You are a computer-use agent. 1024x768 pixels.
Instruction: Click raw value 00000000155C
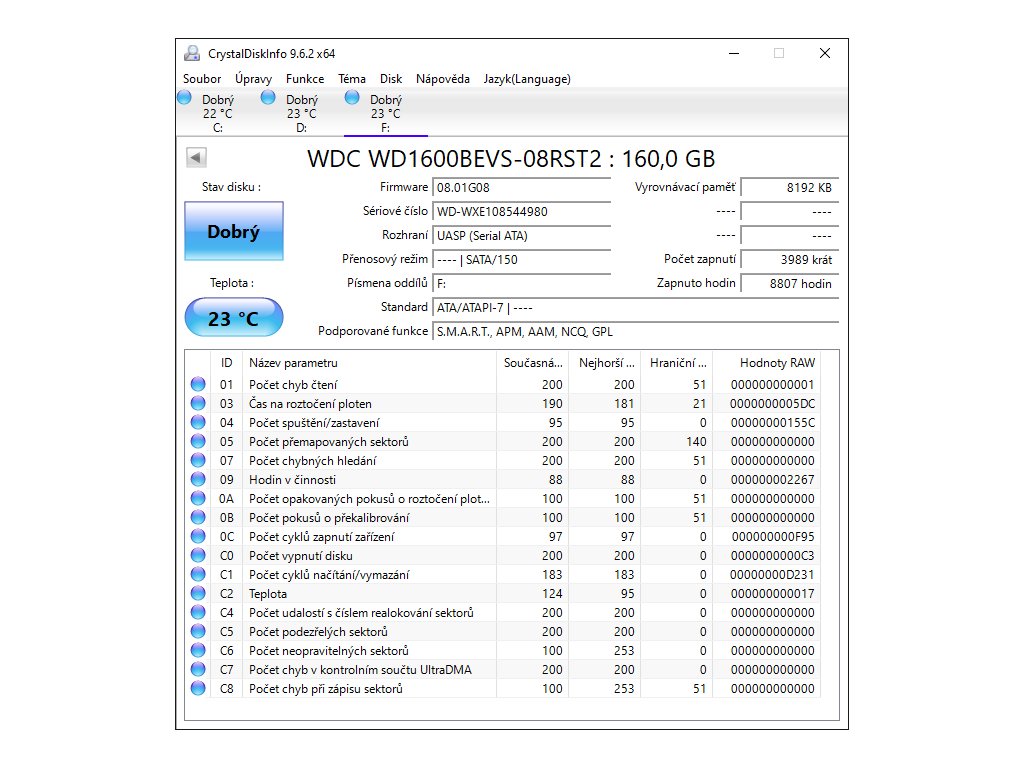[773, 423]
